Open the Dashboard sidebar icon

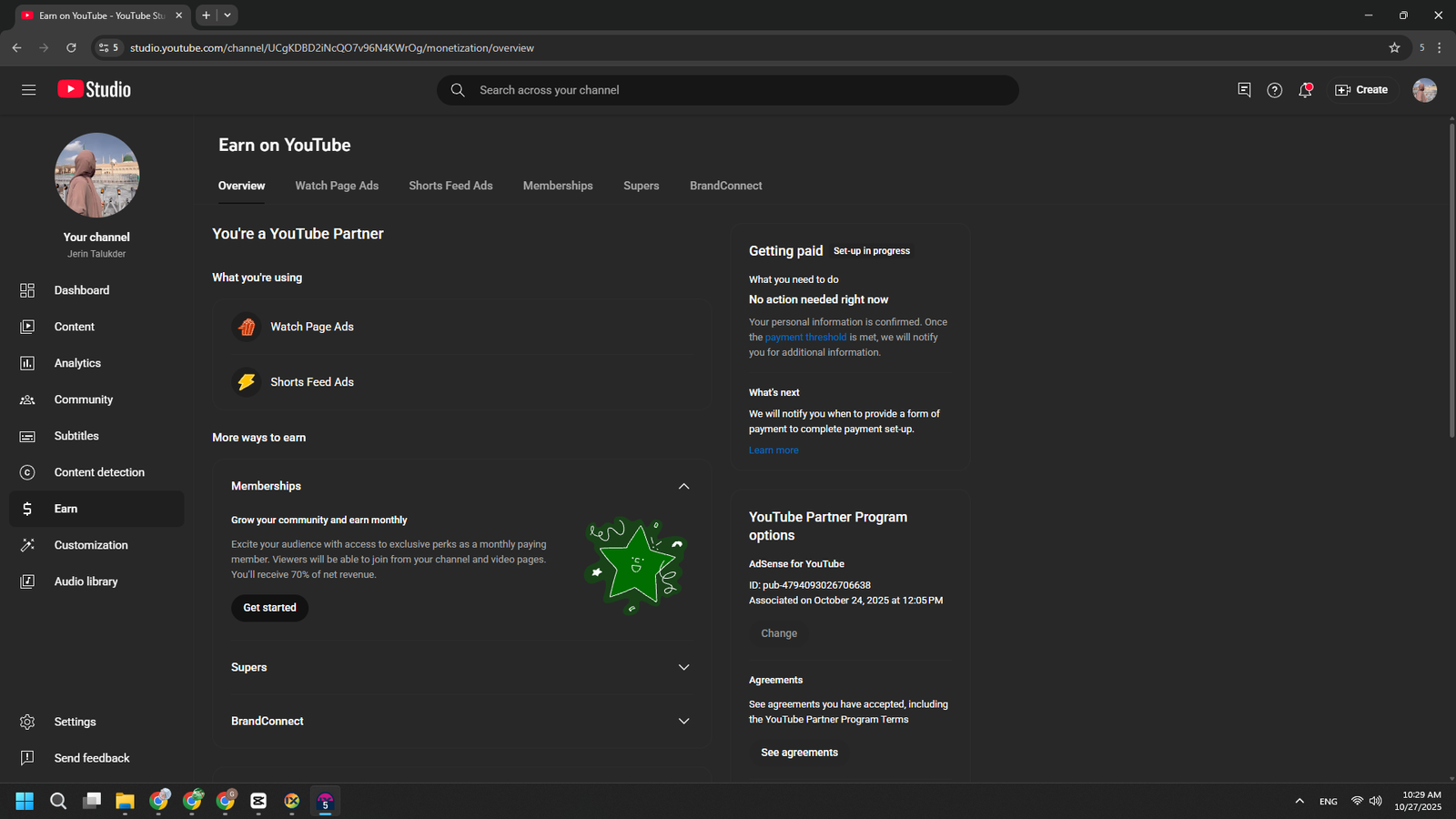(x=27, y=290)
